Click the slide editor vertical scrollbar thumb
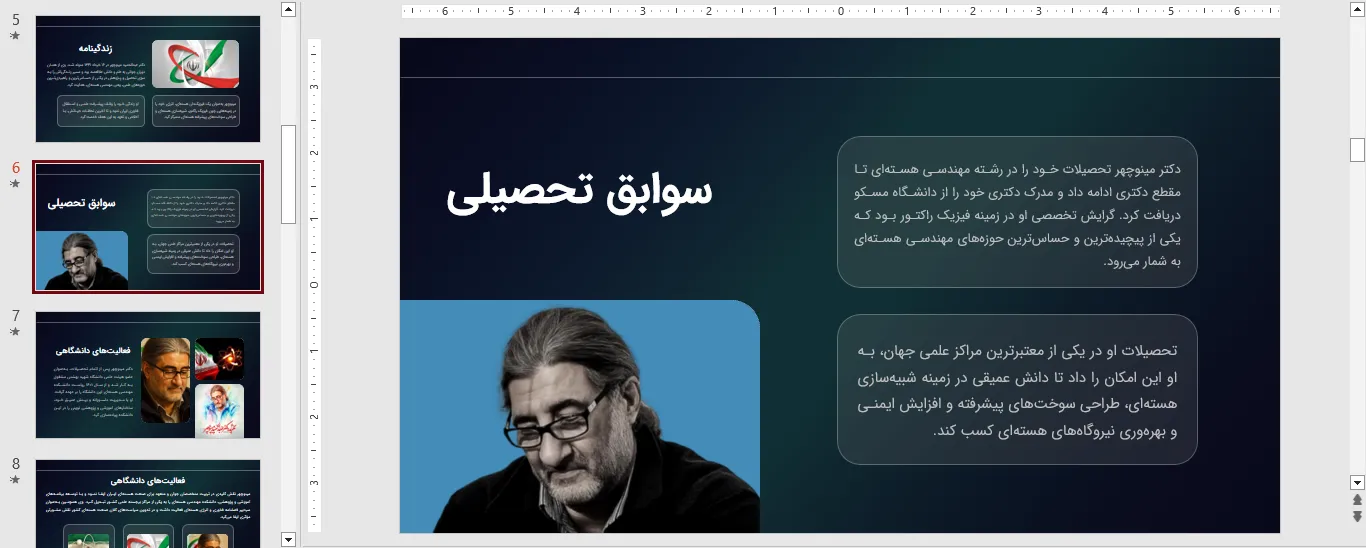 [1357, 150]
